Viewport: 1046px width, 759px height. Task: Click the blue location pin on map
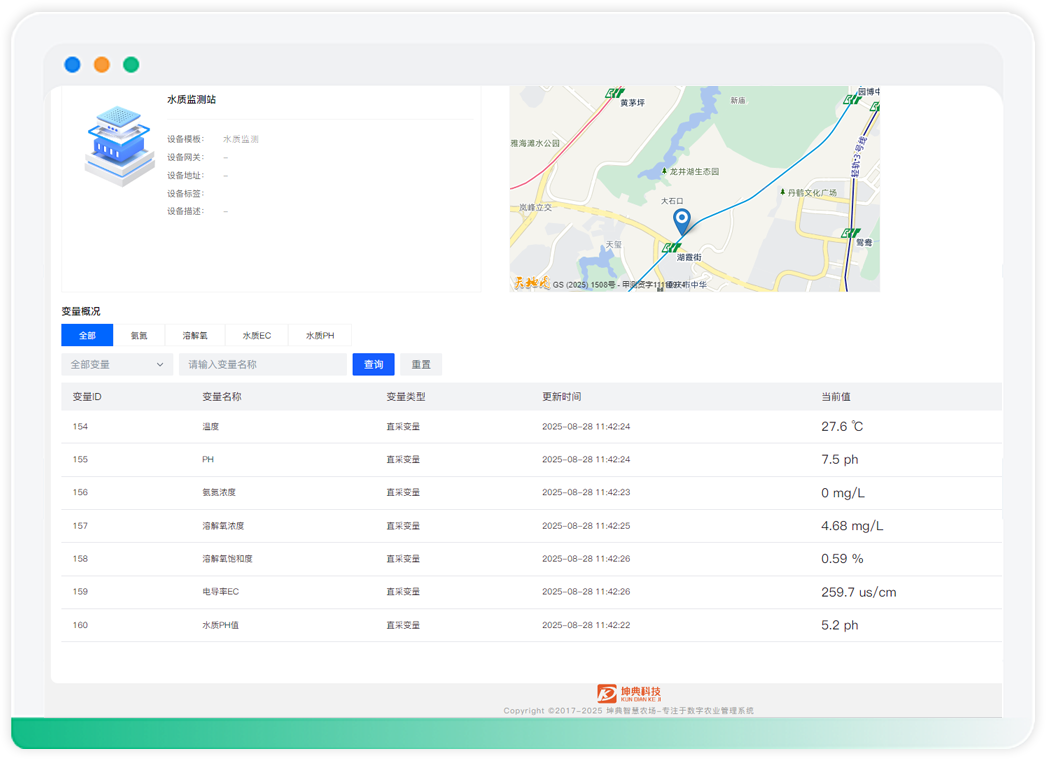(x=681, y=221)
